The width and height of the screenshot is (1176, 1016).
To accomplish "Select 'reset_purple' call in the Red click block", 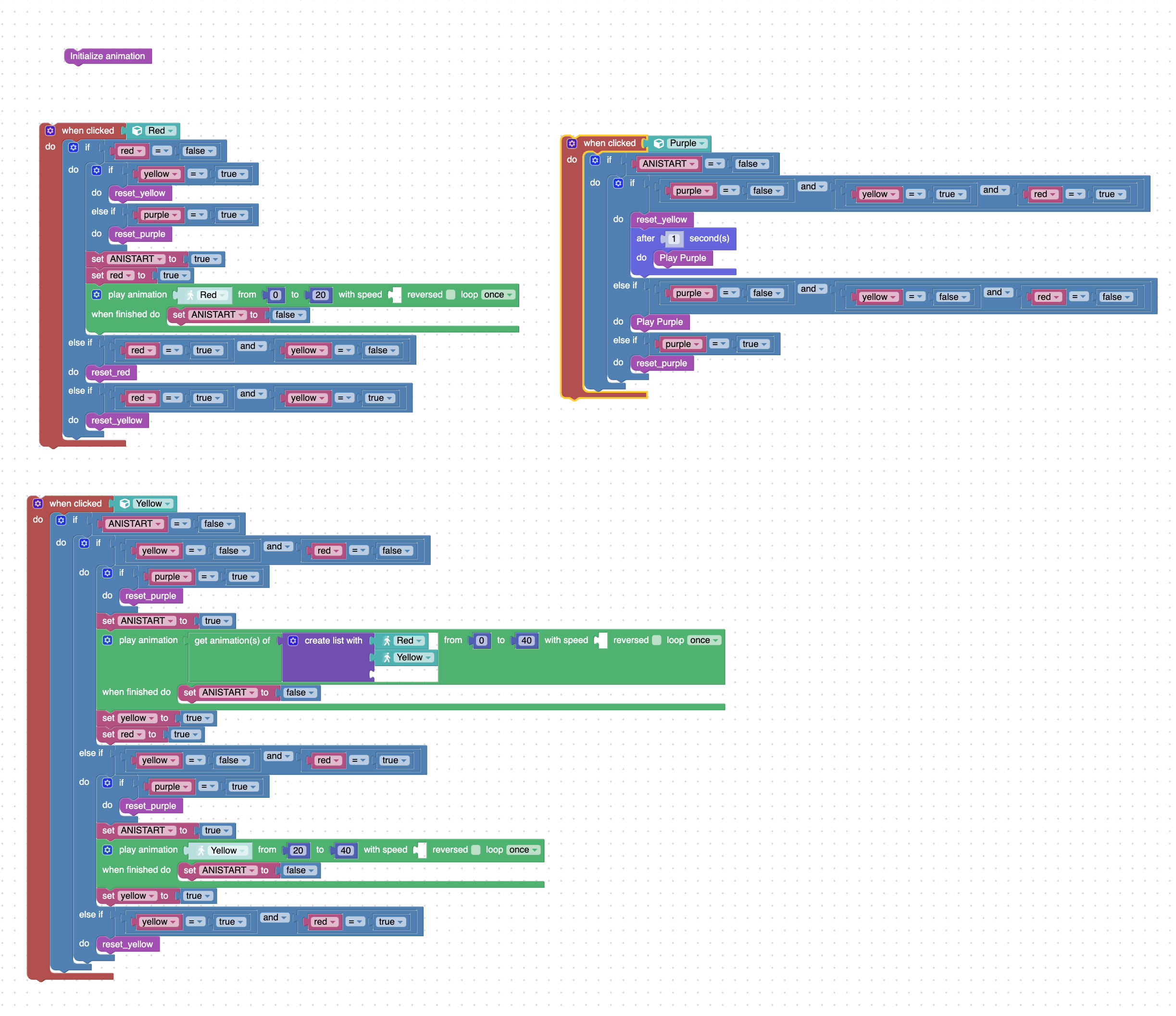I will [139, 234].
